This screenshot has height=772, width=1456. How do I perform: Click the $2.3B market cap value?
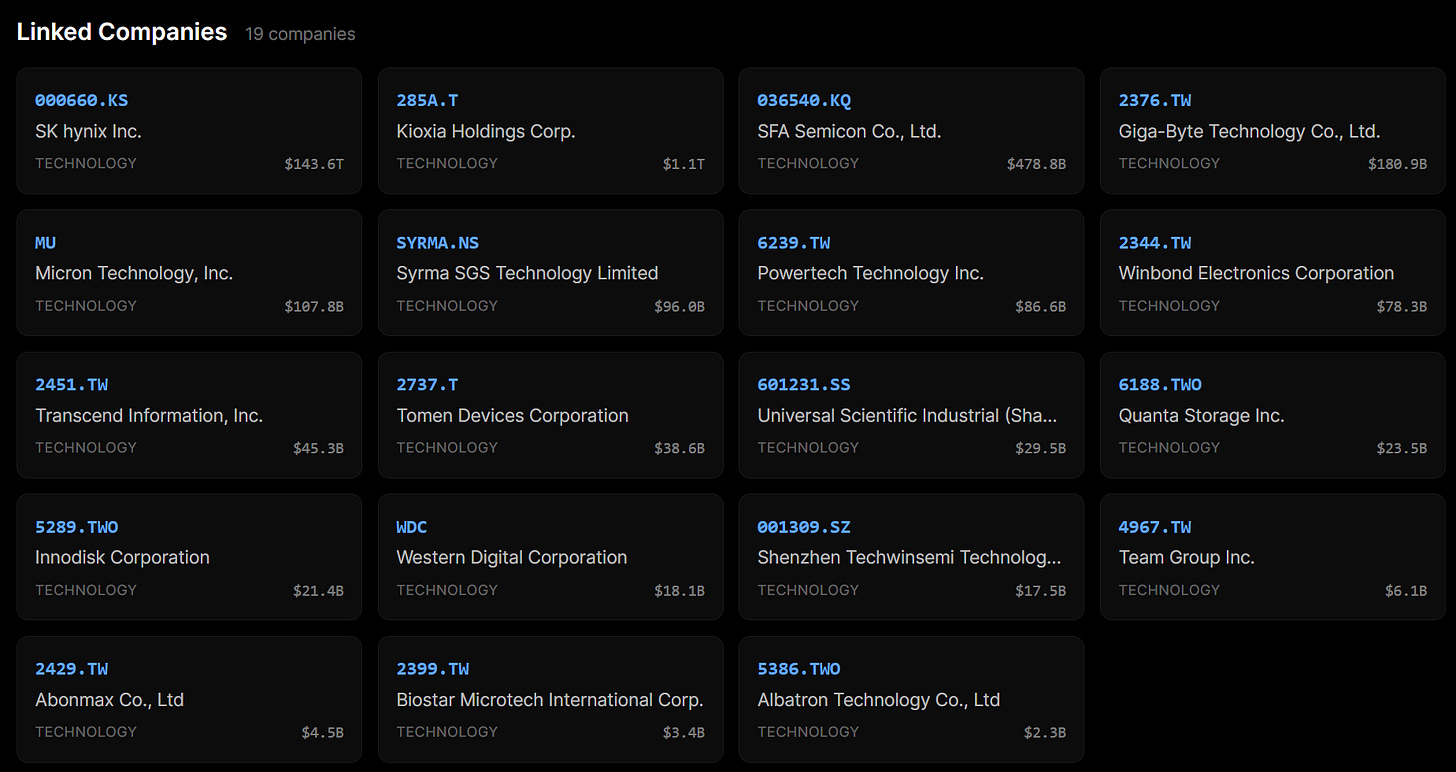tap(1045, 733)
